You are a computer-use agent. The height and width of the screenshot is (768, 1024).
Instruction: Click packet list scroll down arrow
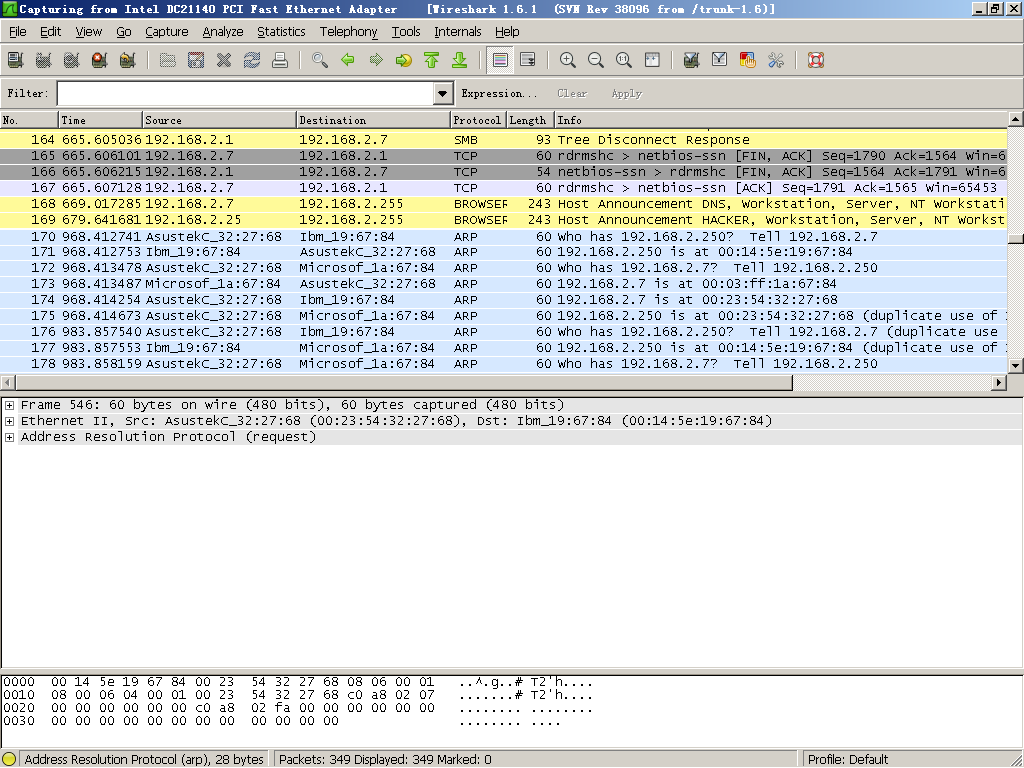tap(1016, 366)
